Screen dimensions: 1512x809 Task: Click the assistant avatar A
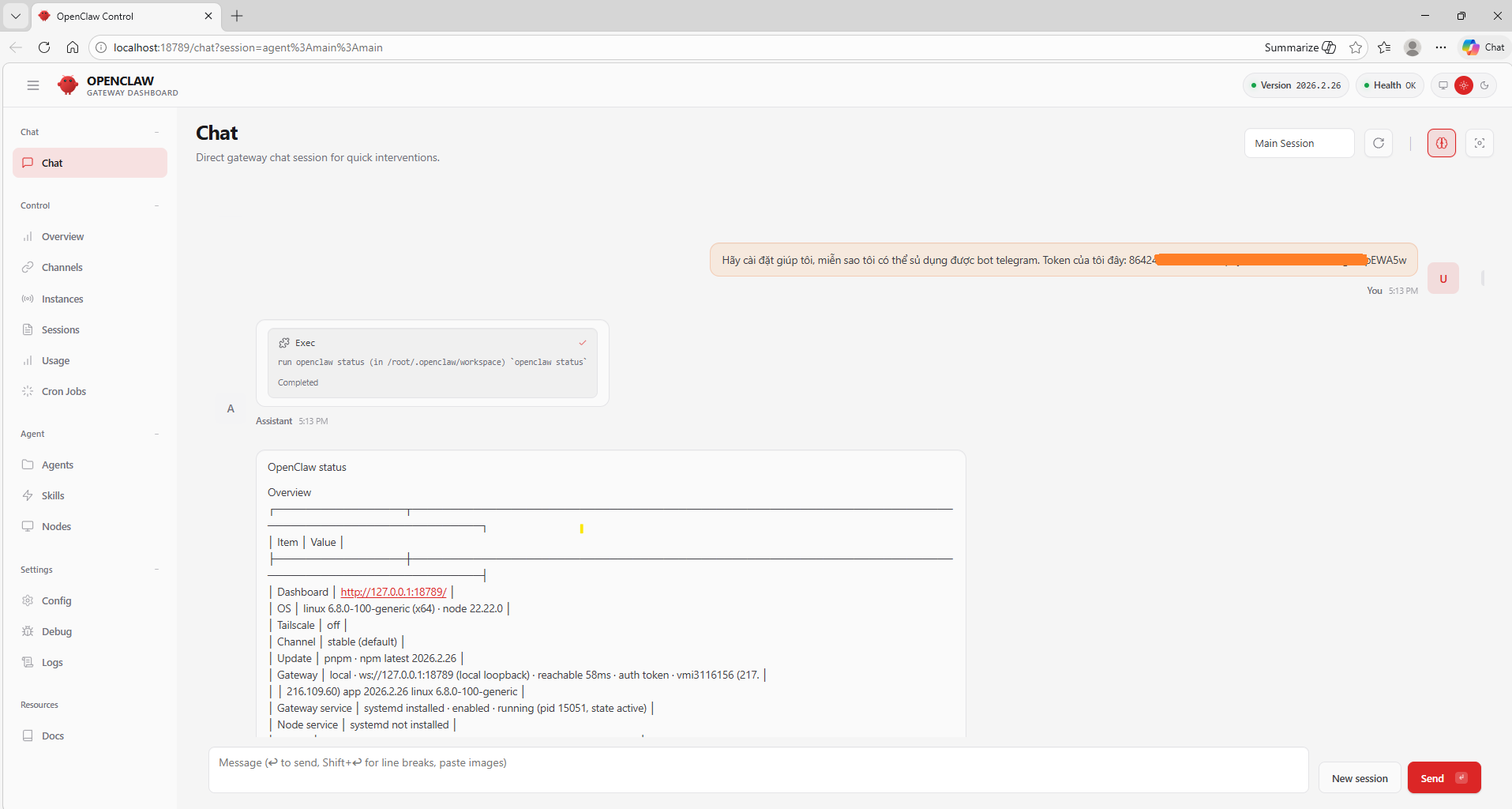(x=231, y=408)
